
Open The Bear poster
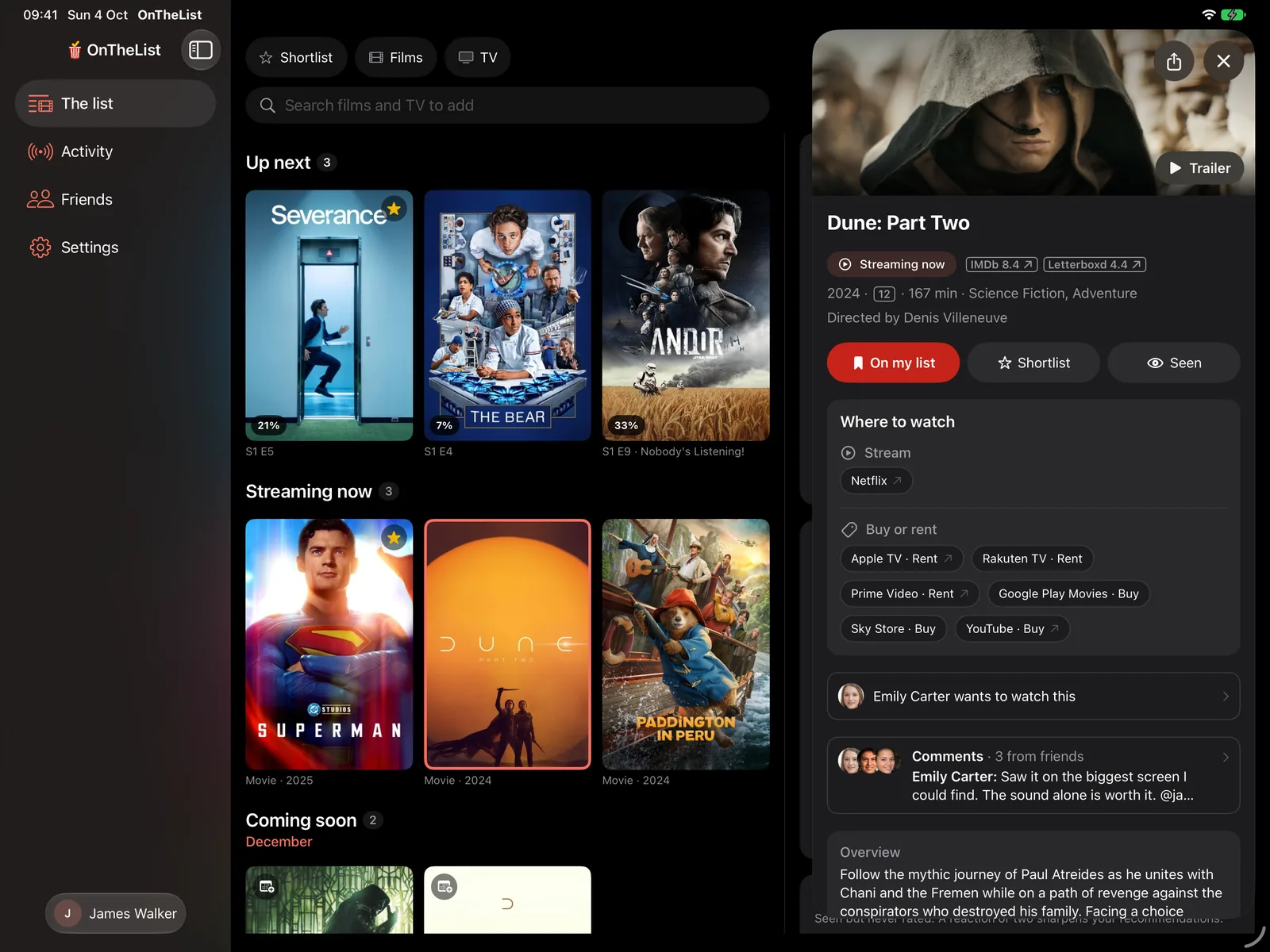[507, 315]
